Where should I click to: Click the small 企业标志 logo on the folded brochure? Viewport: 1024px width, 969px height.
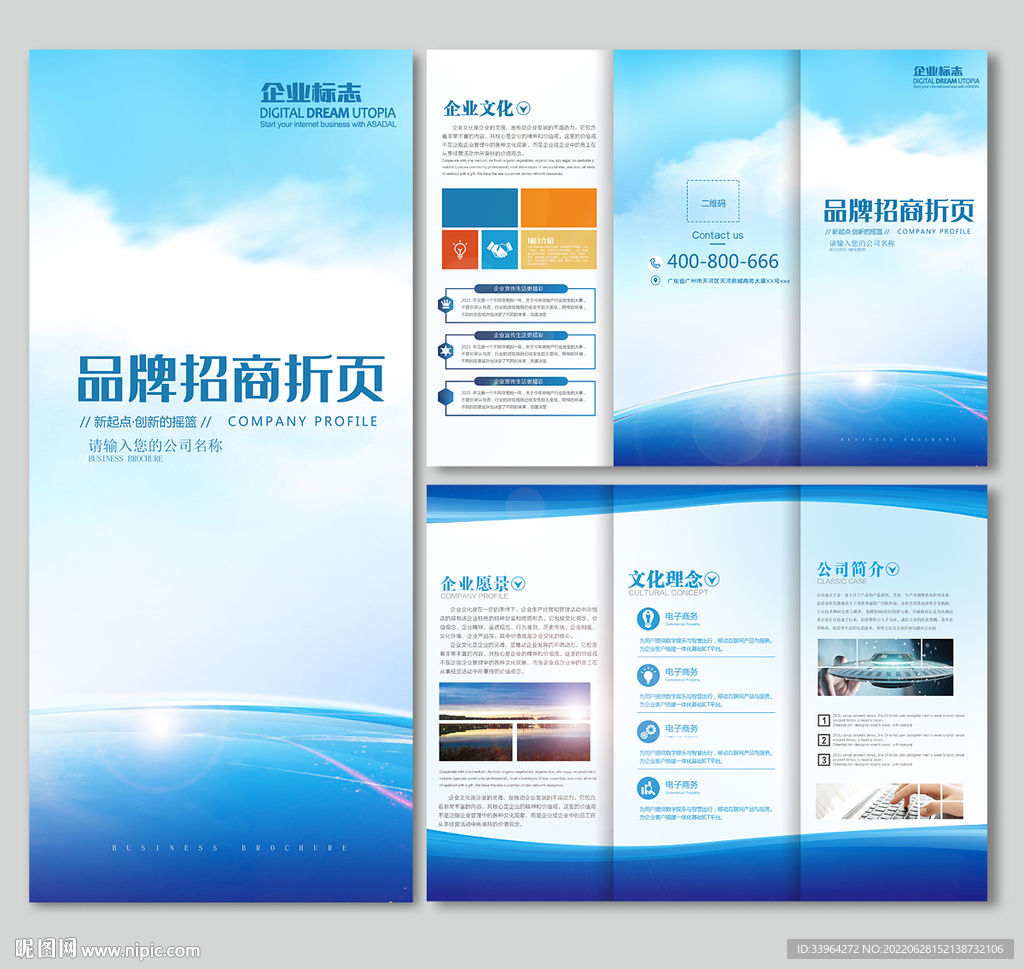point(938,71)
